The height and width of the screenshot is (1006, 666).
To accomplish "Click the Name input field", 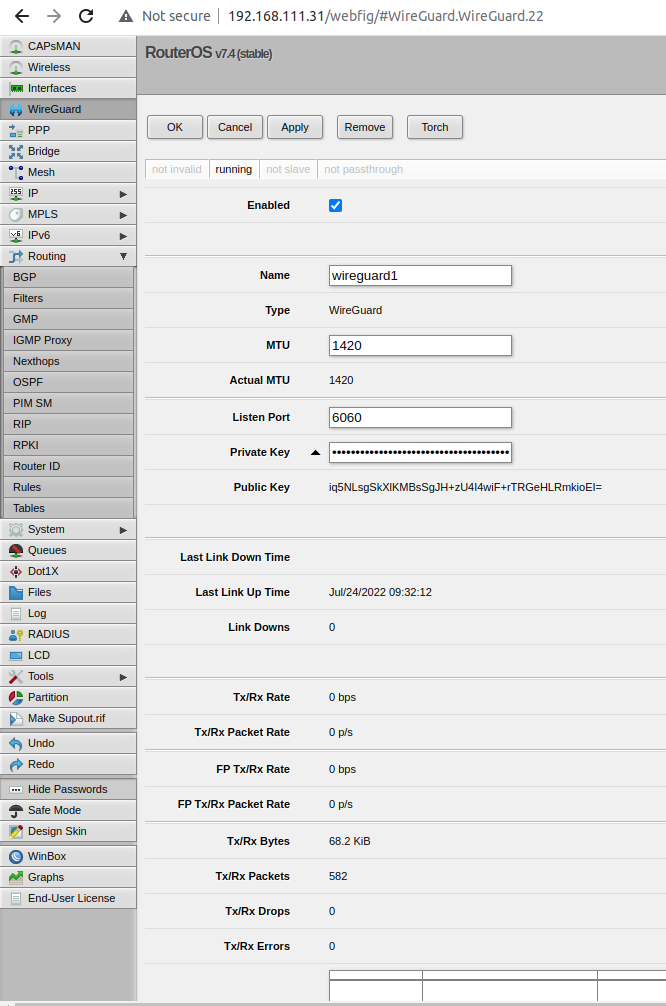I will (x=420, y=276).
